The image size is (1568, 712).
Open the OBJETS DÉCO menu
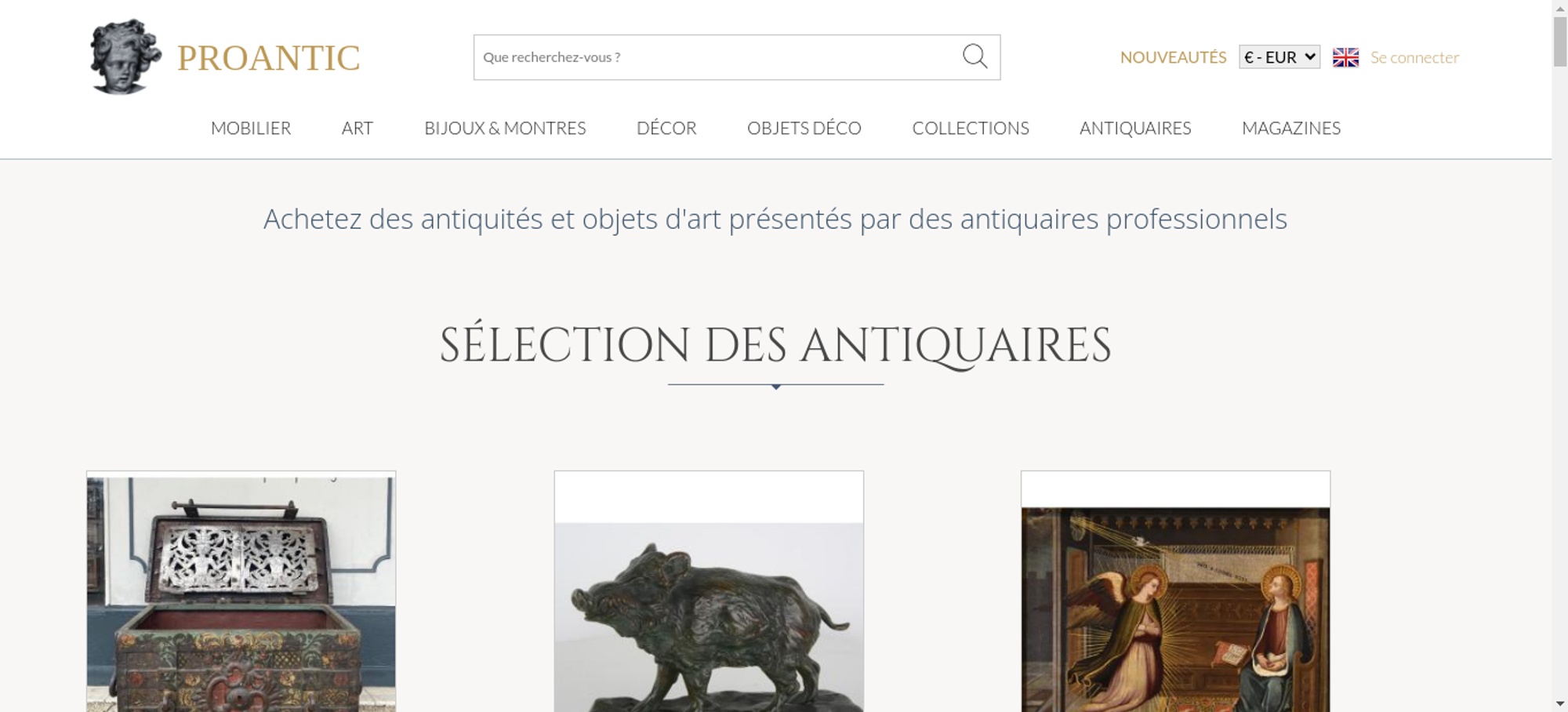[x=804, y=128]
